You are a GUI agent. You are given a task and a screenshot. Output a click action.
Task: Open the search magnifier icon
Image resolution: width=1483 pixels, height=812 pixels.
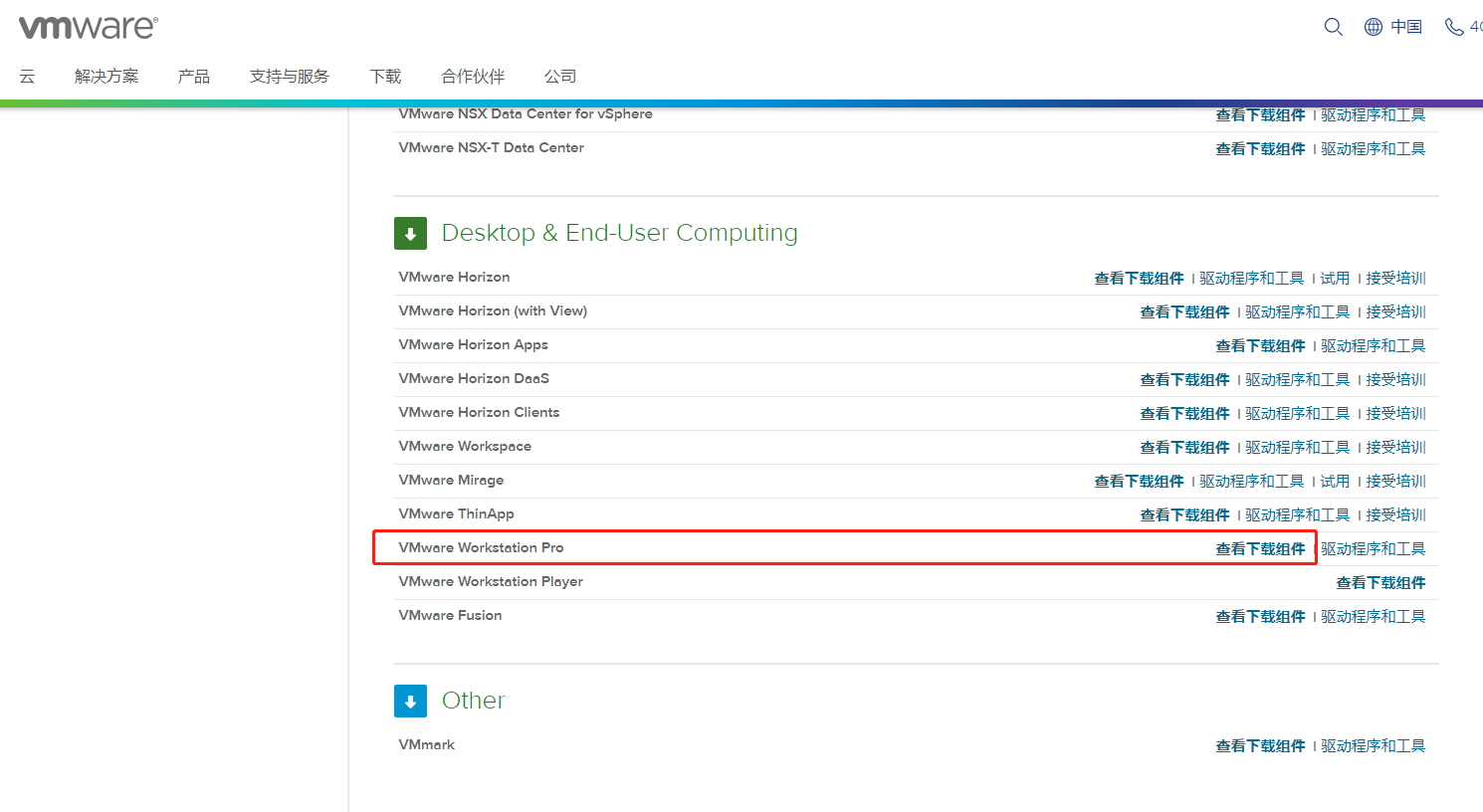click(x=1334, y=27)
